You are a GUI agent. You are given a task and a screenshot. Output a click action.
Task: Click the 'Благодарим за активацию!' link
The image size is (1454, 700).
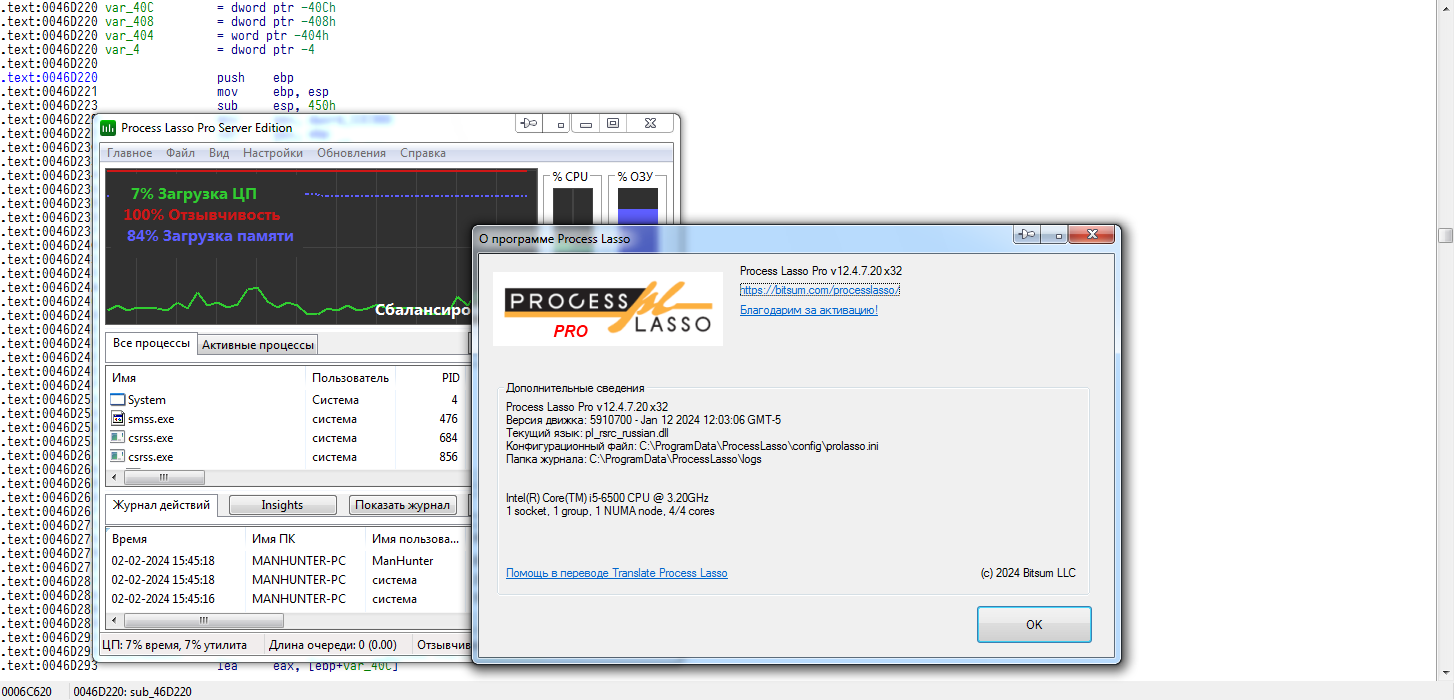809,310
